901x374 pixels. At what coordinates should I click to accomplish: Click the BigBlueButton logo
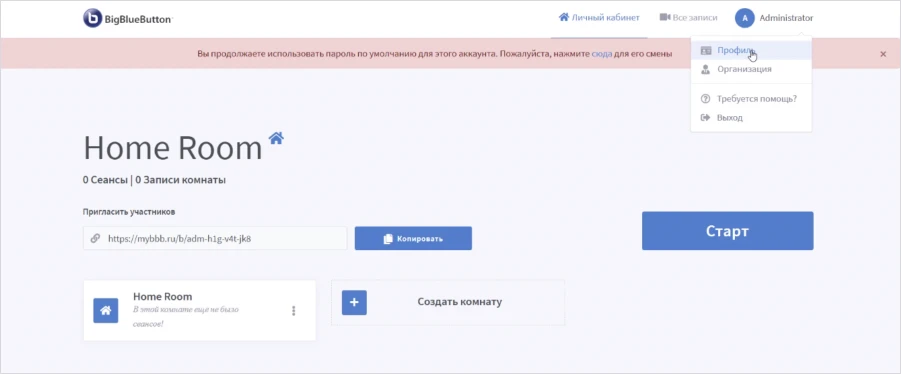pos(128,18)
